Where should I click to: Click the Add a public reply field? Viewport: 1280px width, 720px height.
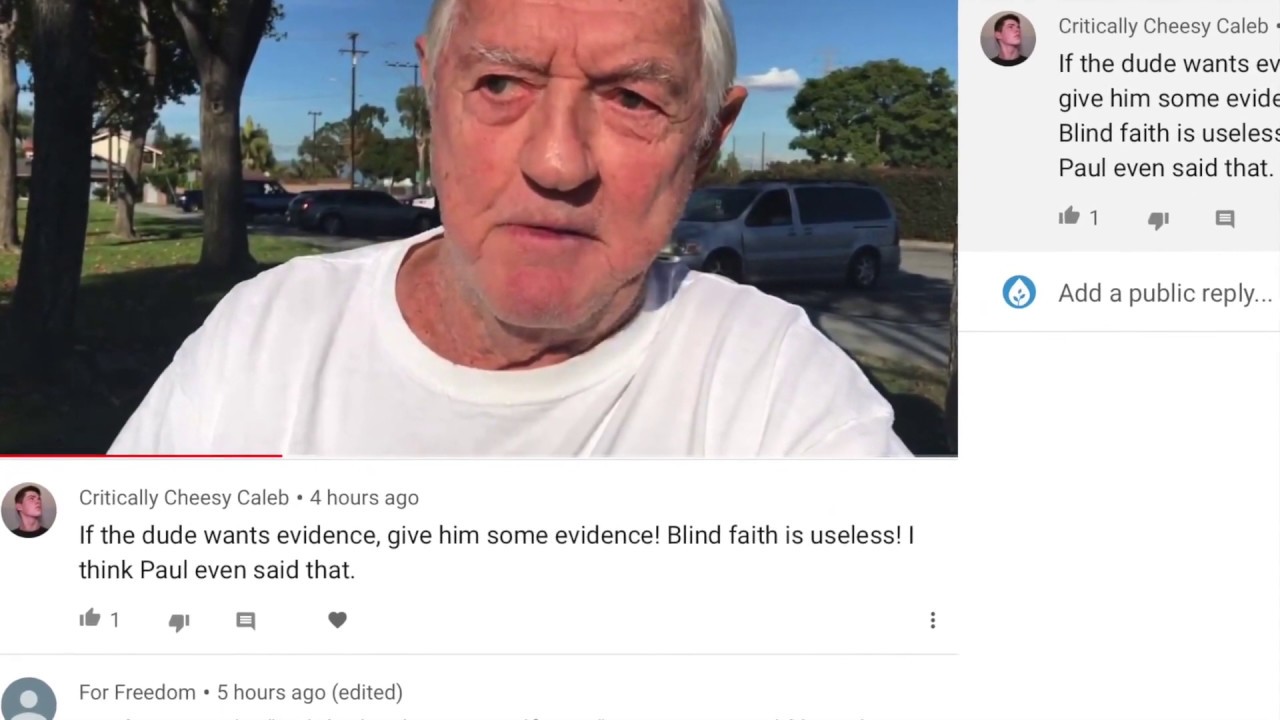[x=1166, y=293]
